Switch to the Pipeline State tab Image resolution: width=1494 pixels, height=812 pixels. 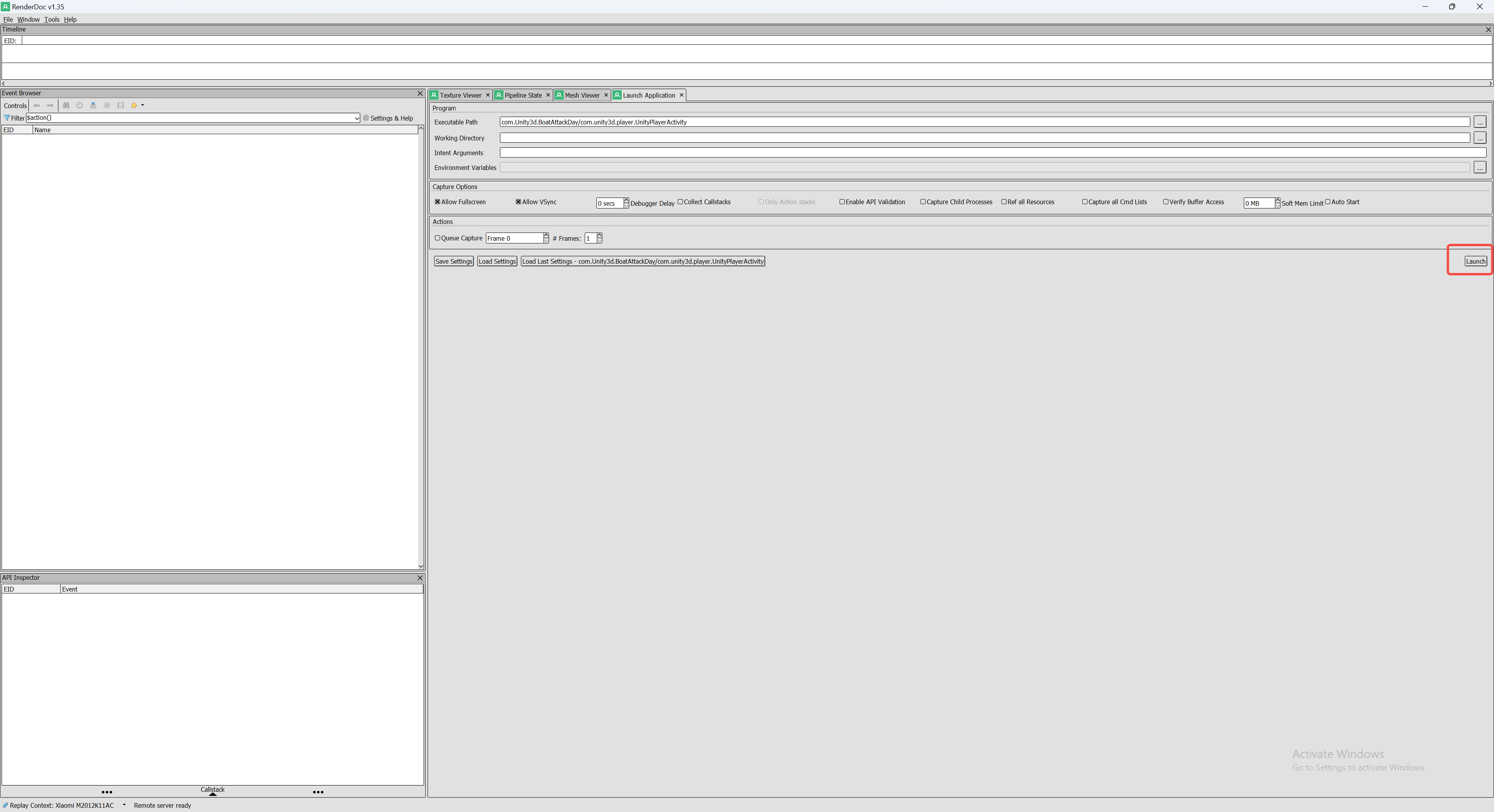point(523,96)
